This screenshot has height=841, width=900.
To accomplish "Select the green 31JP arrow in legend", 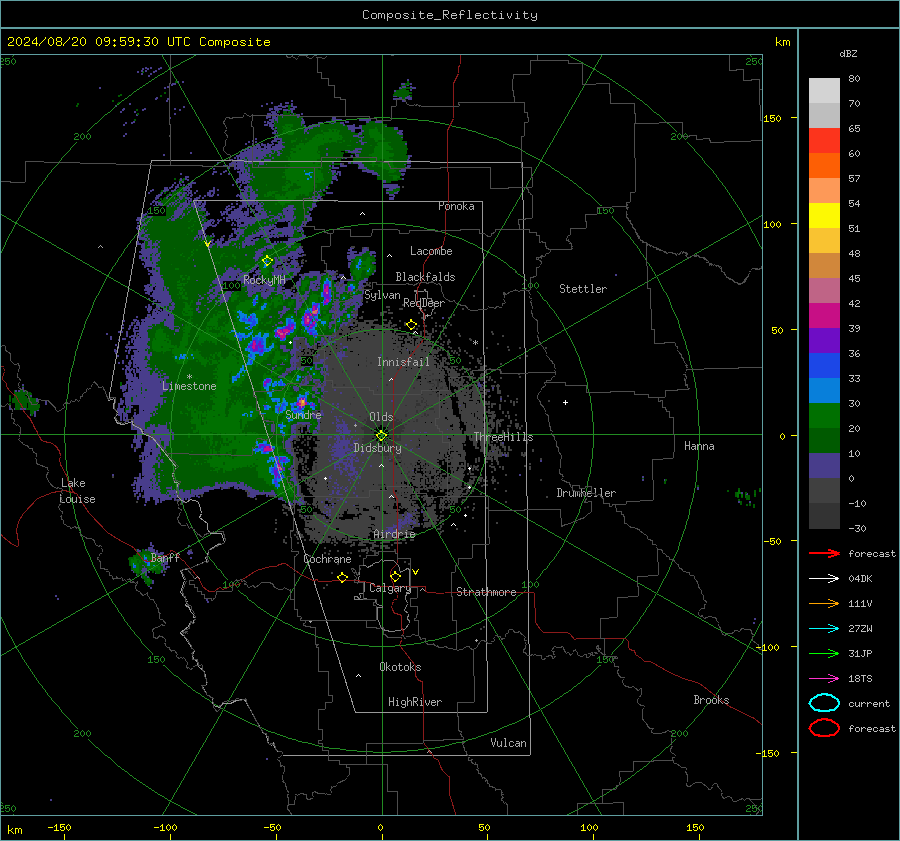I will pos(824,653).
